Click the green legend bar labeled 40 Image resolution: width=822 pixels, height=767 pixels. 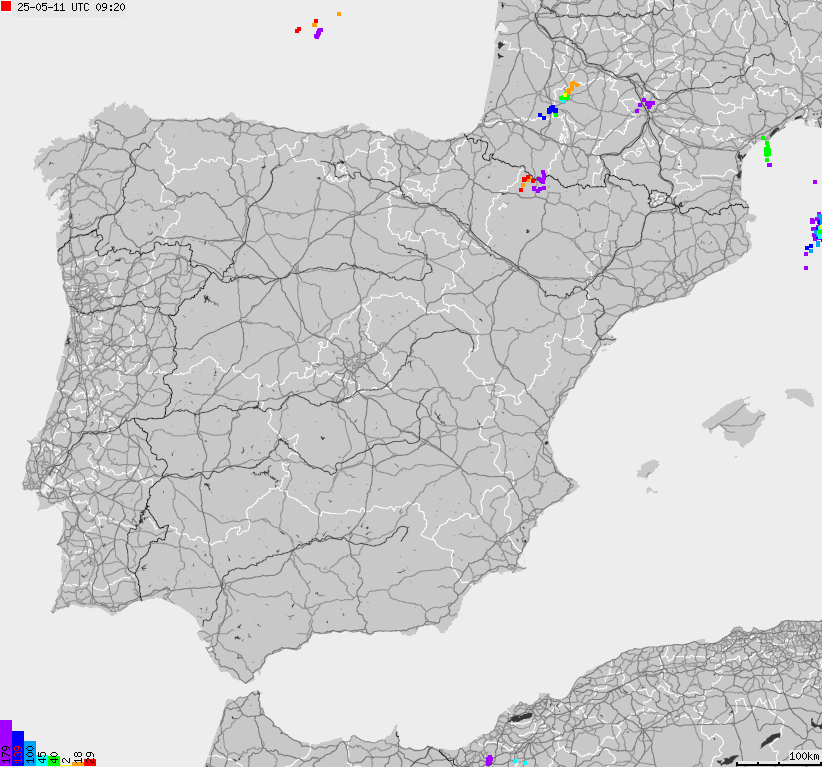(53, 760)
